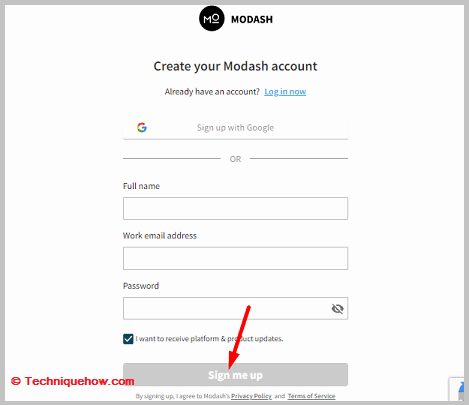Viewport: 469px width, 405px height.
Task: Click the Modash MO logo icon
Action: click(x=212, y=19)
